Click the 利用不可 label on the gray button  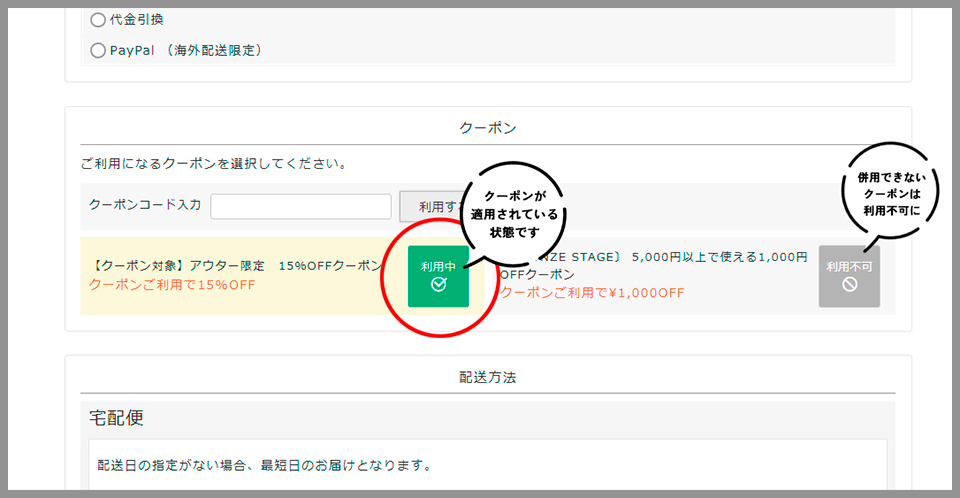click(849, 267)
